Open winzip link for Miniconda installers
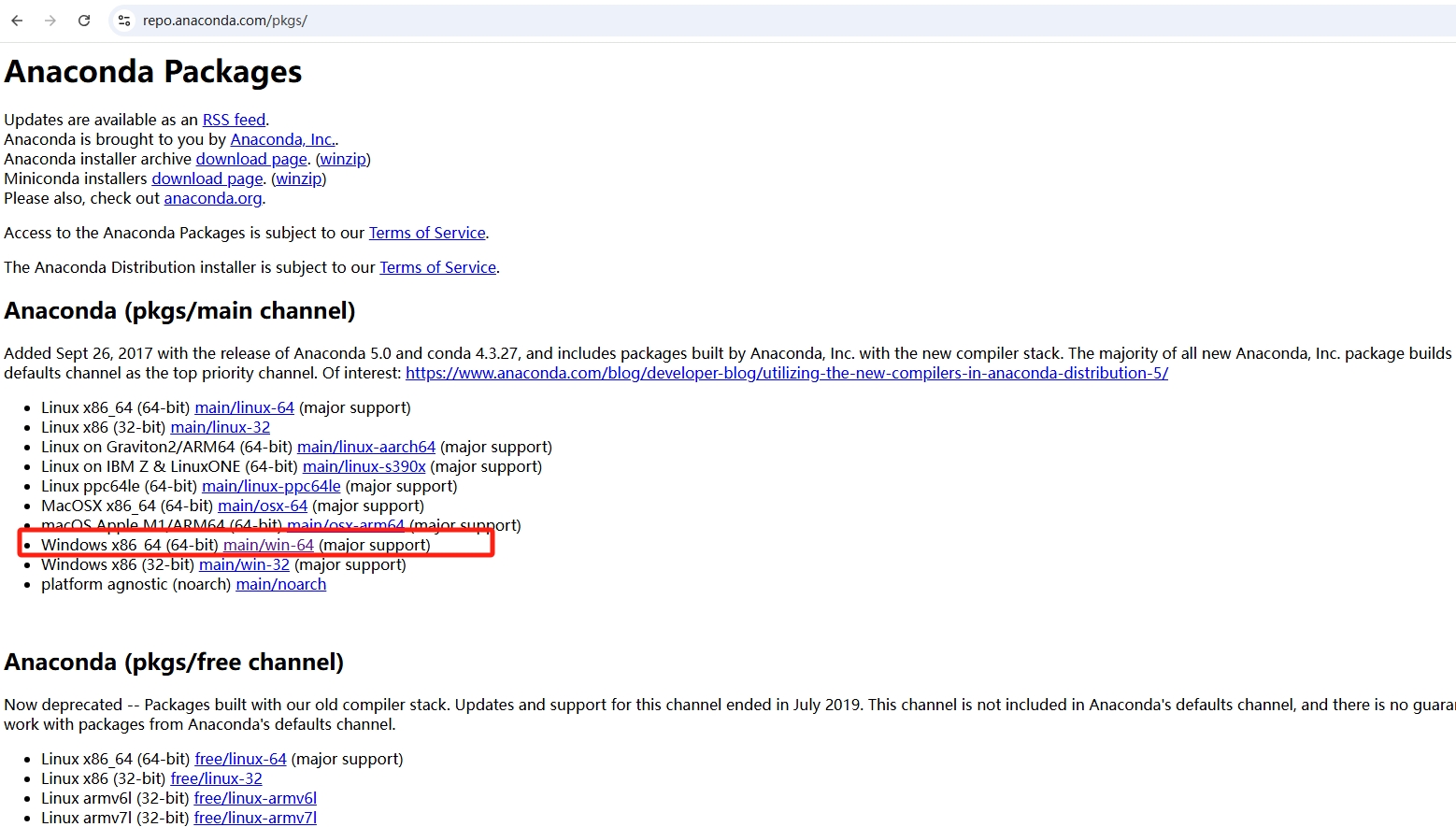The width and height of the screenshot is (1456, 827). coord(299,178)
